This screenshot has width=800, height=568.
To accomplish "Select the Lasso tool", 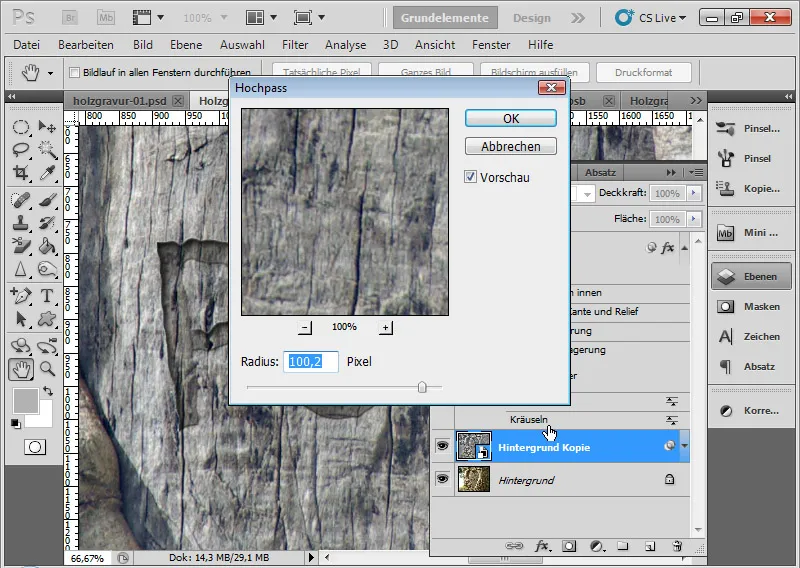I will click(x=20, y=150).
